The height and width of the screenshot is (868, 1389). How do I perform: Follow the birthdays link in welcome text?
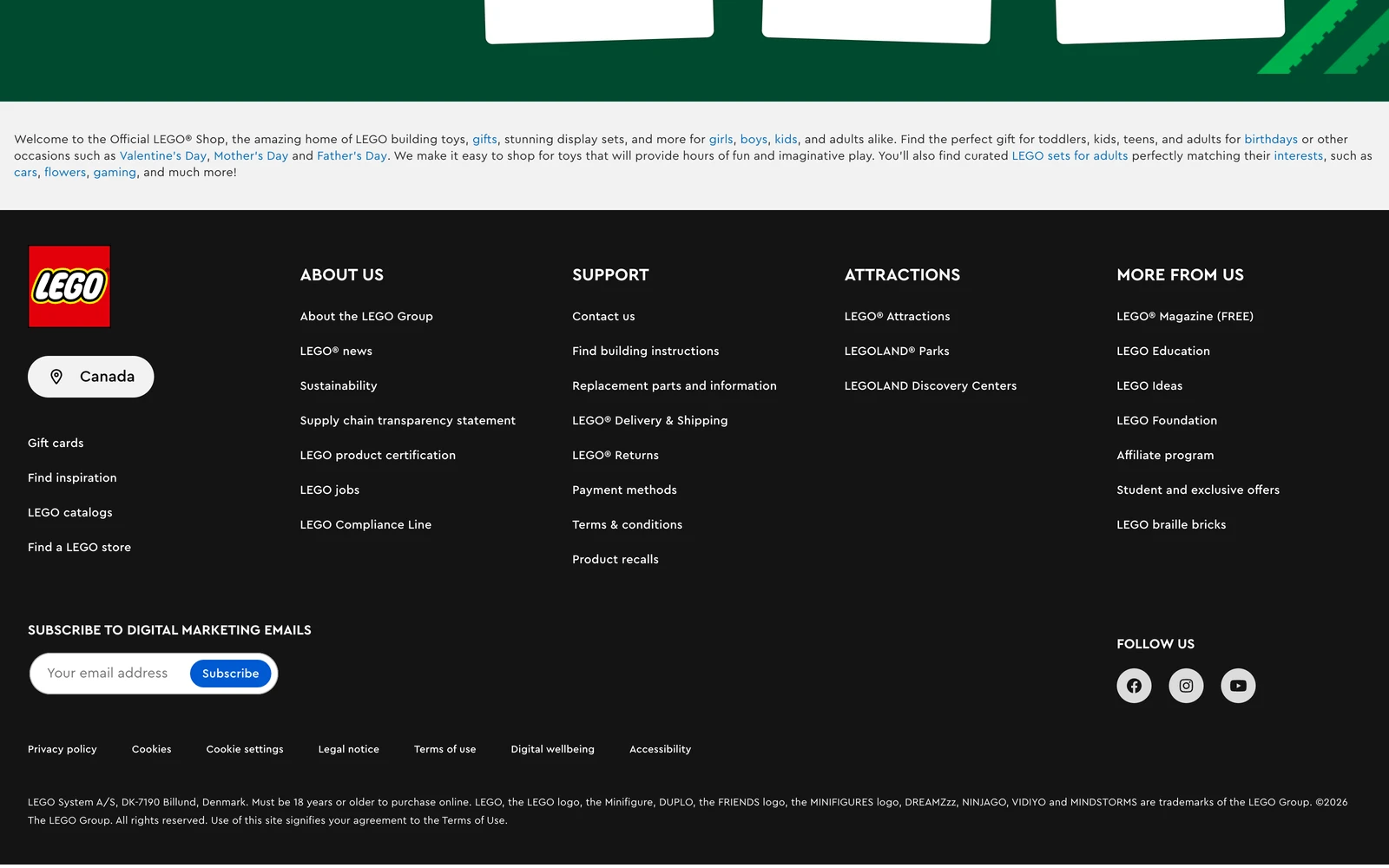[x=1271, y=139]
